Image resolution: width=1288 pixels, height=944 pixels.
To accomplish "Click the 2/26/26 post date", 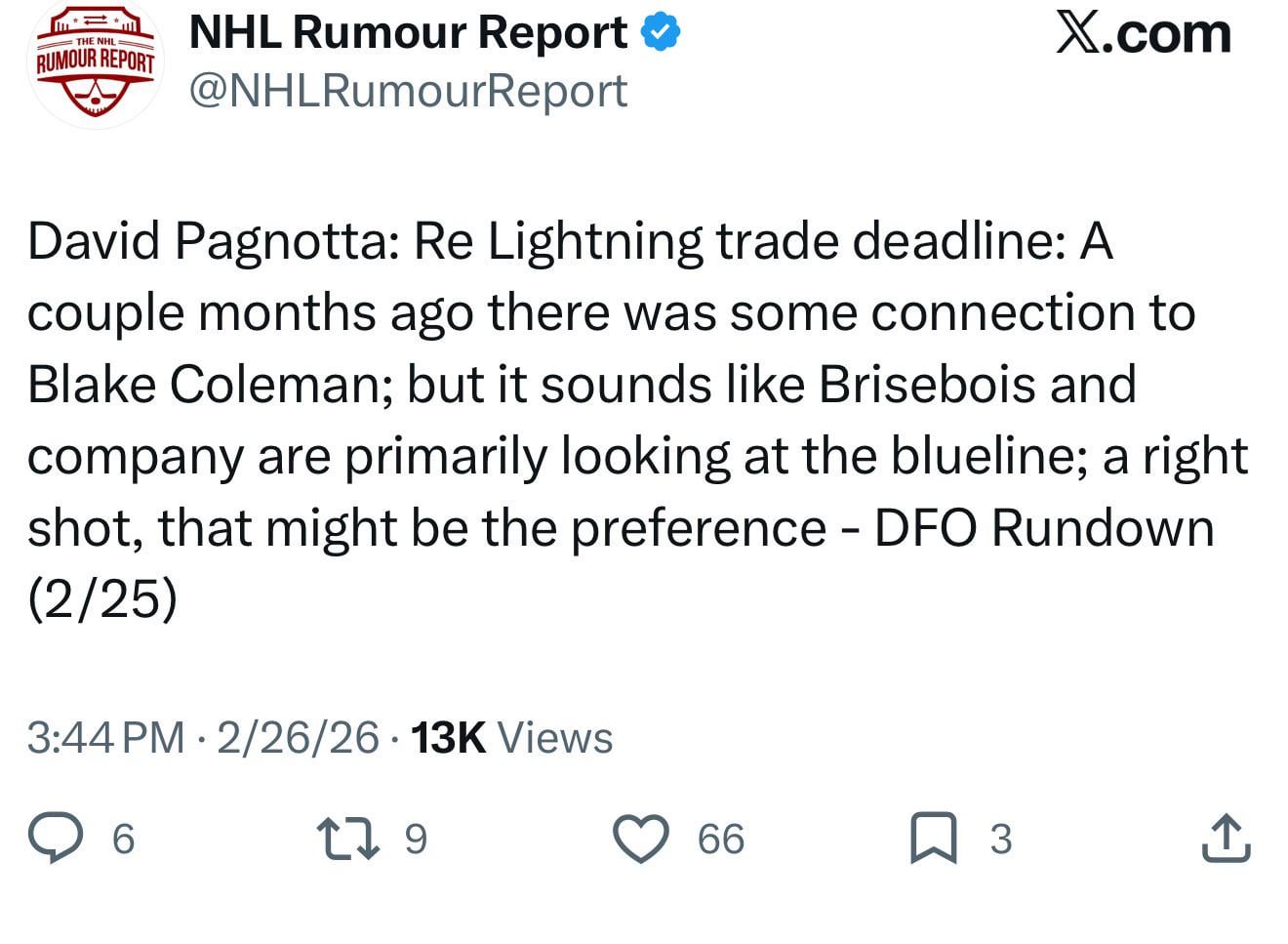I will pyautogui.click(x=298, y=738).
